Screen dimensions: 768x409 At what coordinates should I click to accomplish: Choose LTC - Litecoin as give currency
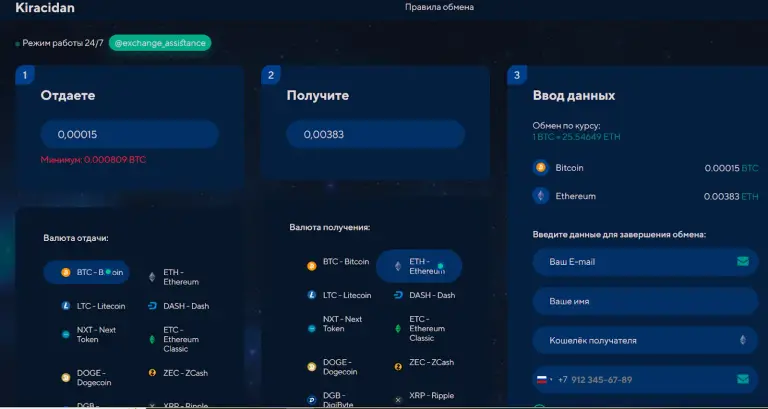pos(93,306)
